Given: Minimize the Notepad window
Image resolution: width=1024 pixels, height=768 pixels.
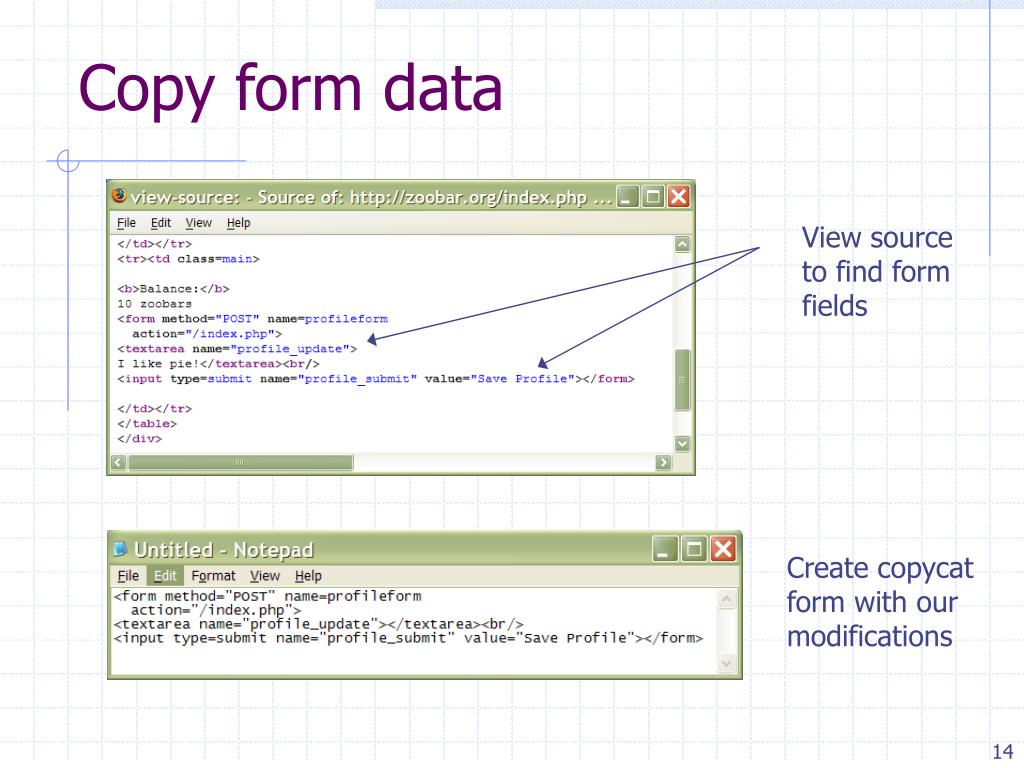Looking at the screenshot, I should pyautogui.click(x=664, y=549).
